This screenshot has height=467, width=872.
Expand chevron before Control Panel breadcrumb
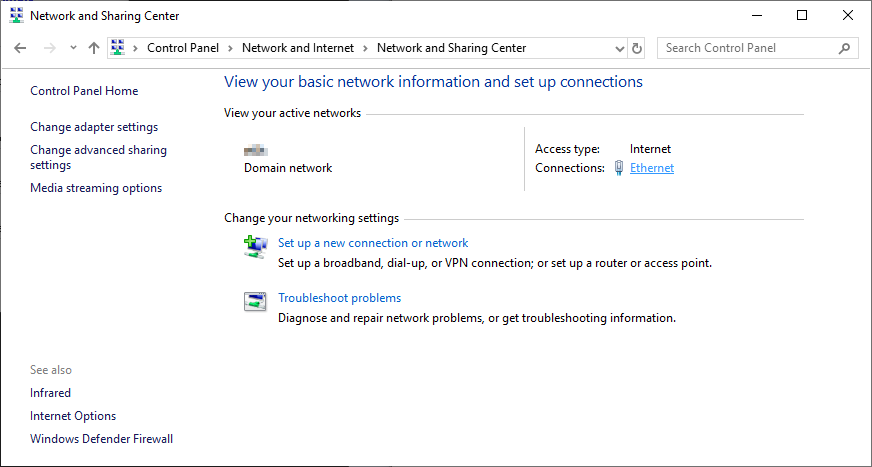135,48
